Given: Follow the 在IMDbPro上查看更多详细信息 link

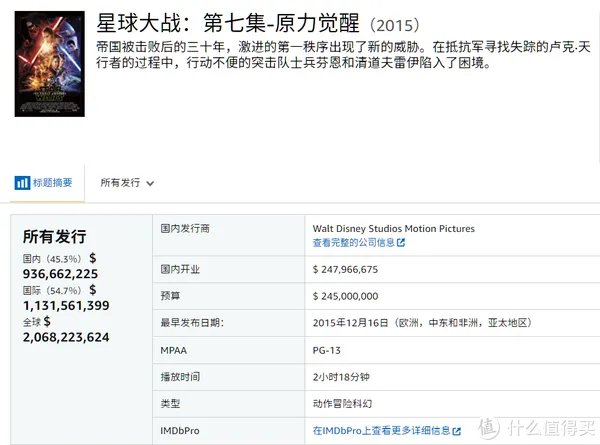Looking at the screenshot, I should [382, 431].
